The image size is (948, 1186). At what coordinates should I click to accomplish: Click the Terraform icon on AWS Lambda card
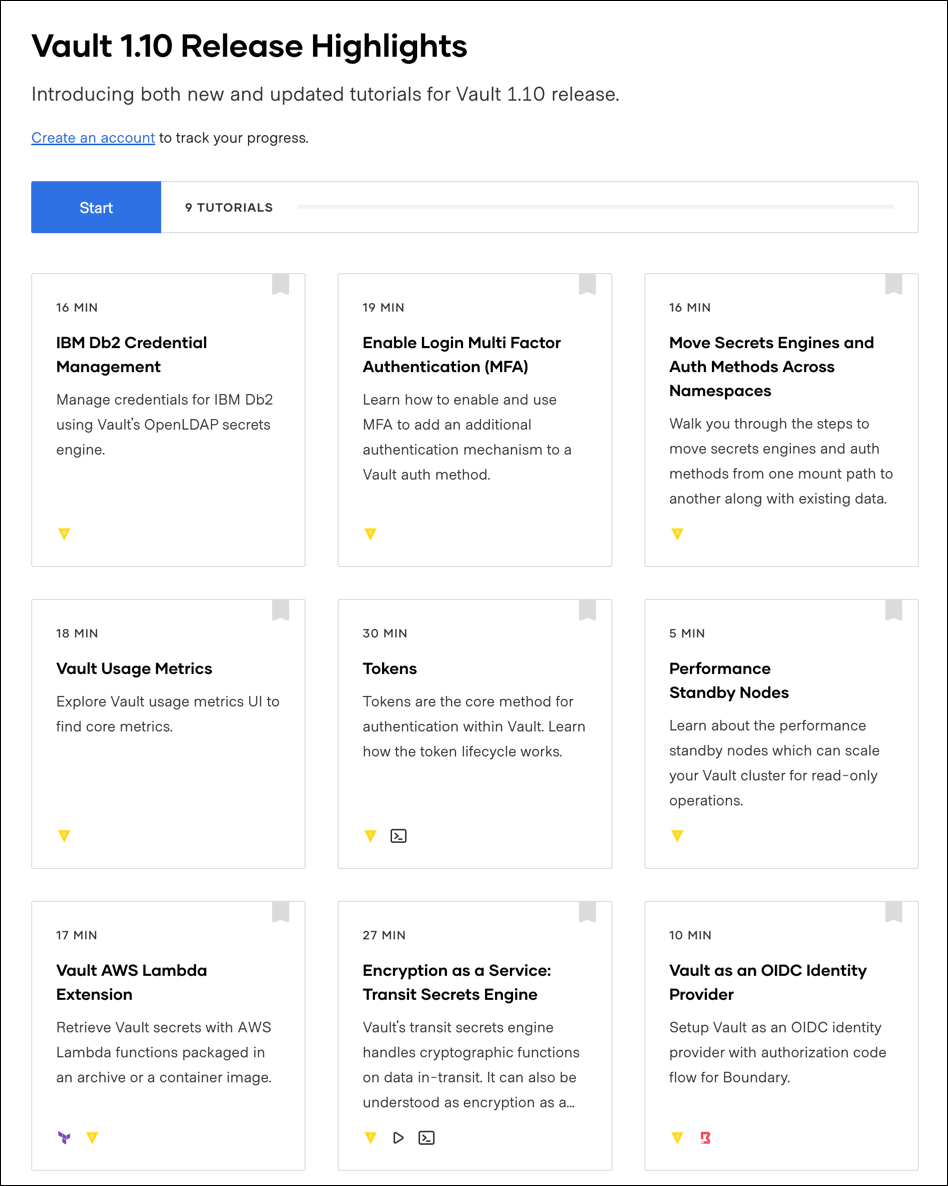coord(64,1138)
